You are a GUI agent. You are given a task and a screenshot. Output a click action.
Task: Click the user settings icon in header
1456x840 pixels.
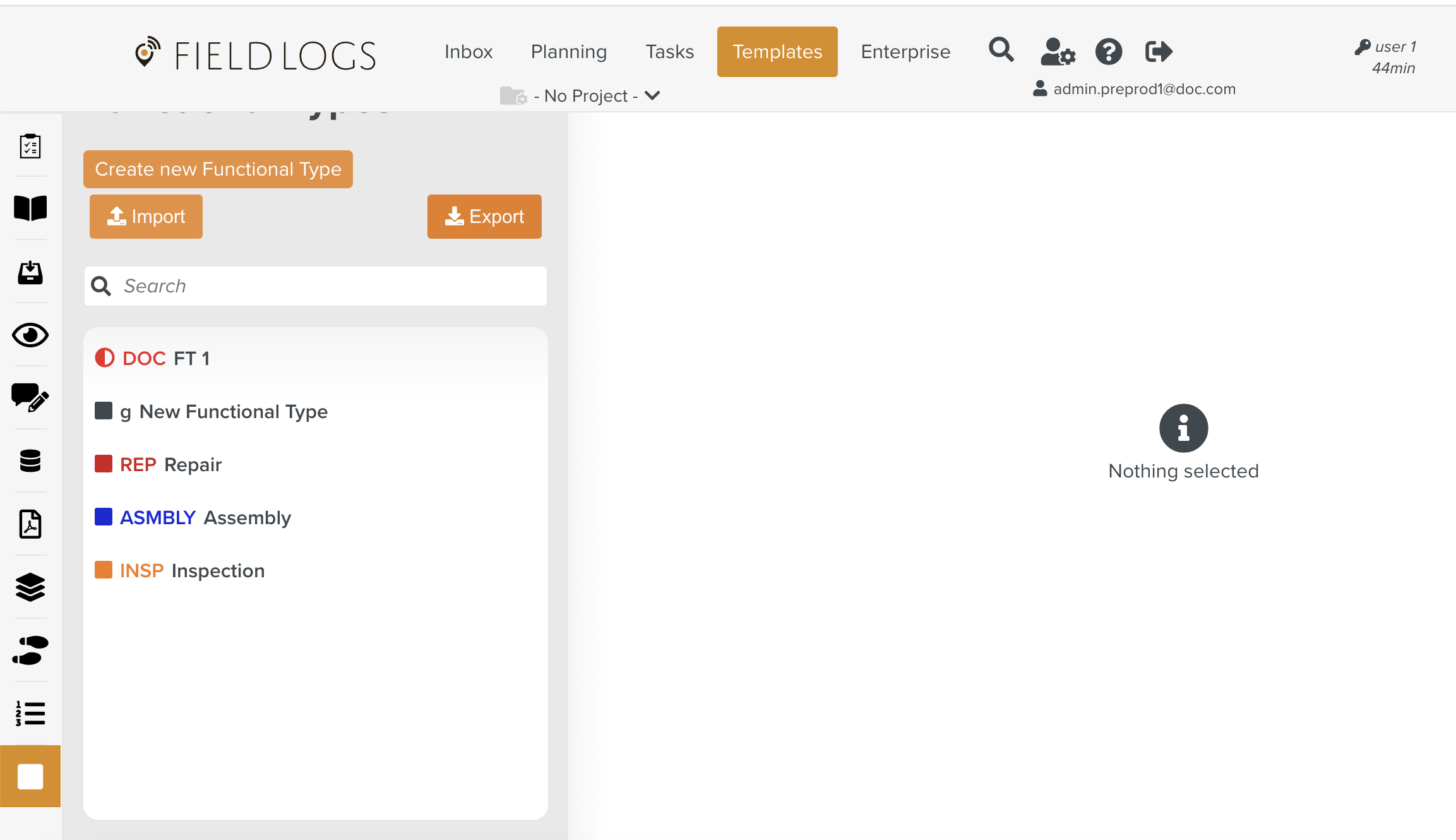coord(1058,52)
